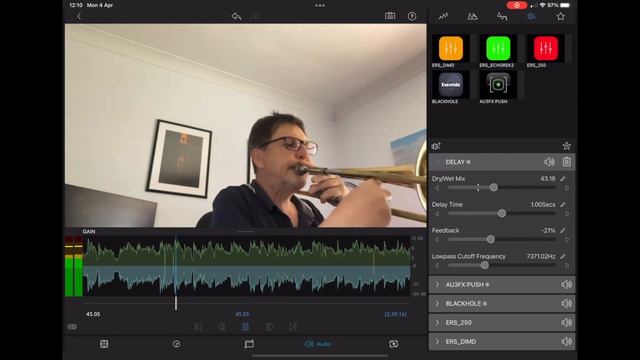Open the three-dot multitasking menu
640x360 pixels.
tap(320, 5)
